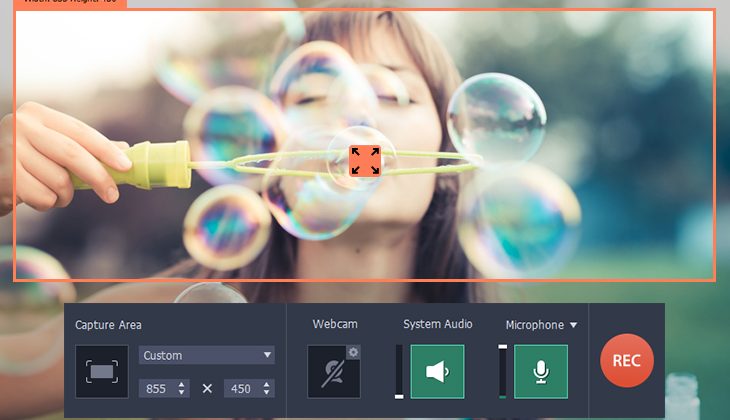Image resolution: width=730 pixels, height=420 pixels.
Task: Toggle the Microphone recording button
Action: (541, 372)
